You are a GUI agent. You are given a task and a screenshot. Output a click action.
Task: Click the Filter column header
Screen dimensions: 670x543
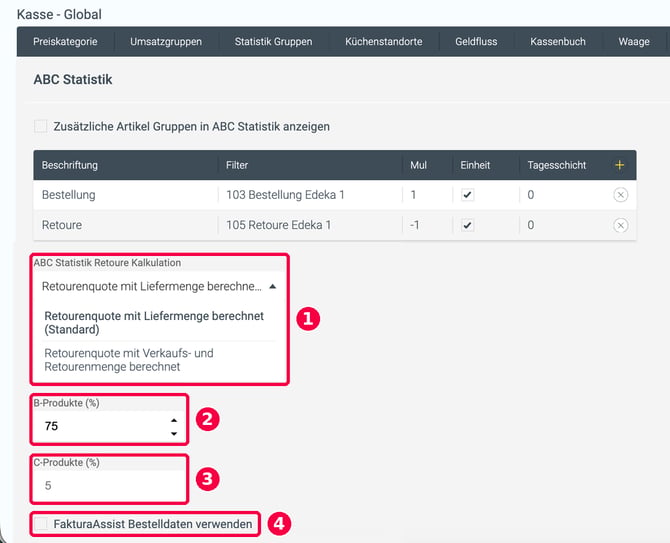pyautogui.click(x=237, y=165)
